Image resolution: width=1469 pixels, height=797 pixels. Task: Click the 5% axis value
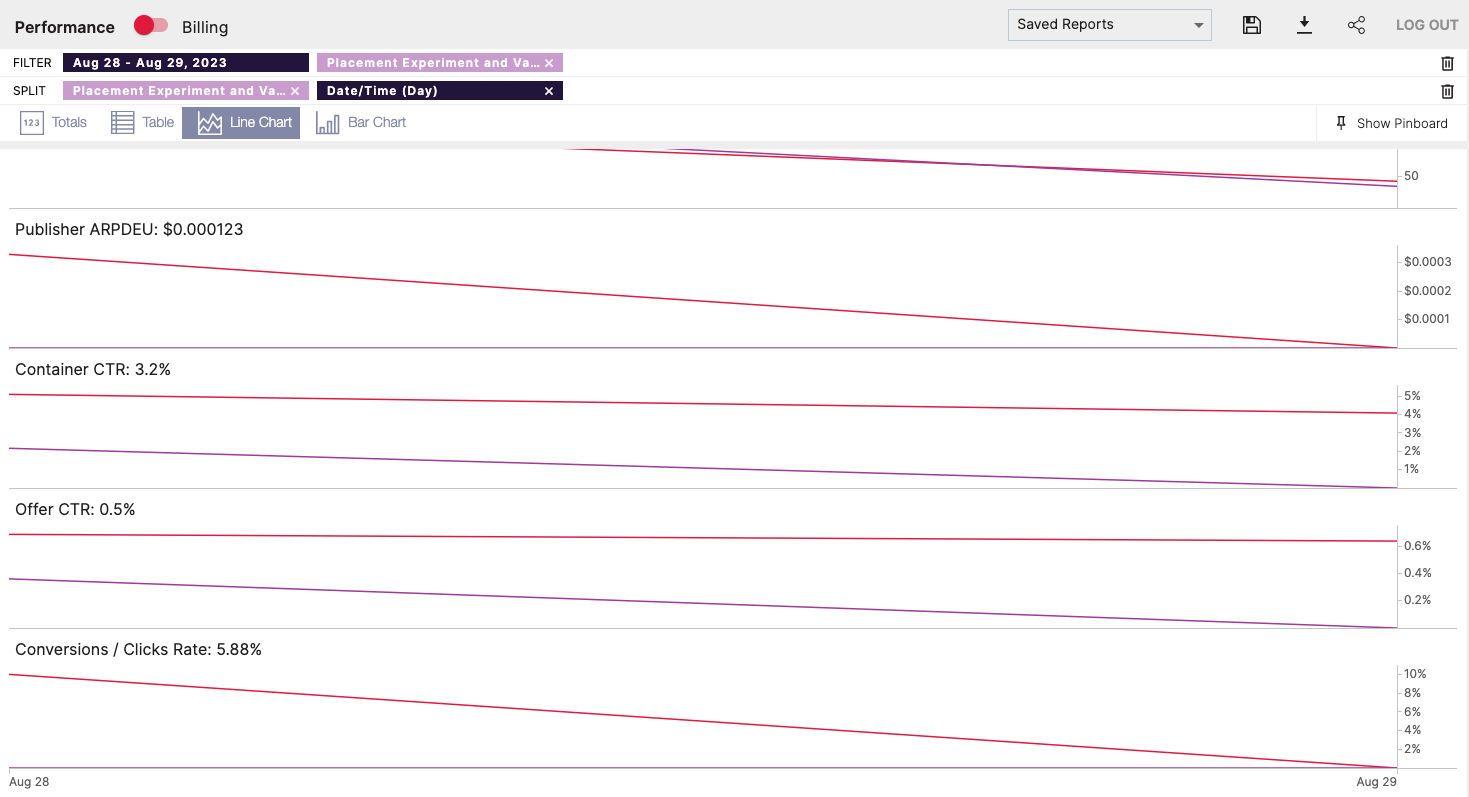[1412, 396]
